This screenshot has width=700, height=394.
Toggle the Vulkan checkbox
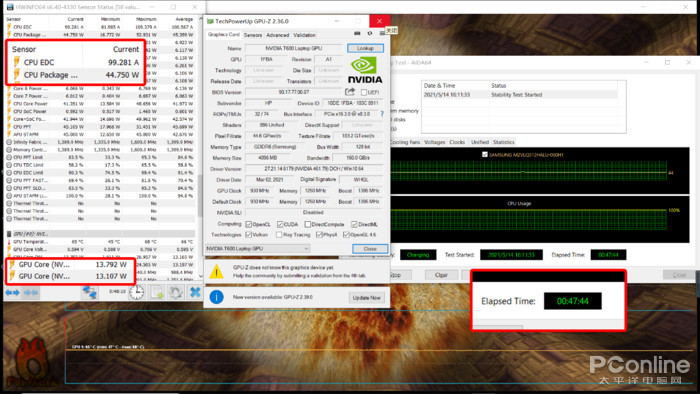[249, 235]
